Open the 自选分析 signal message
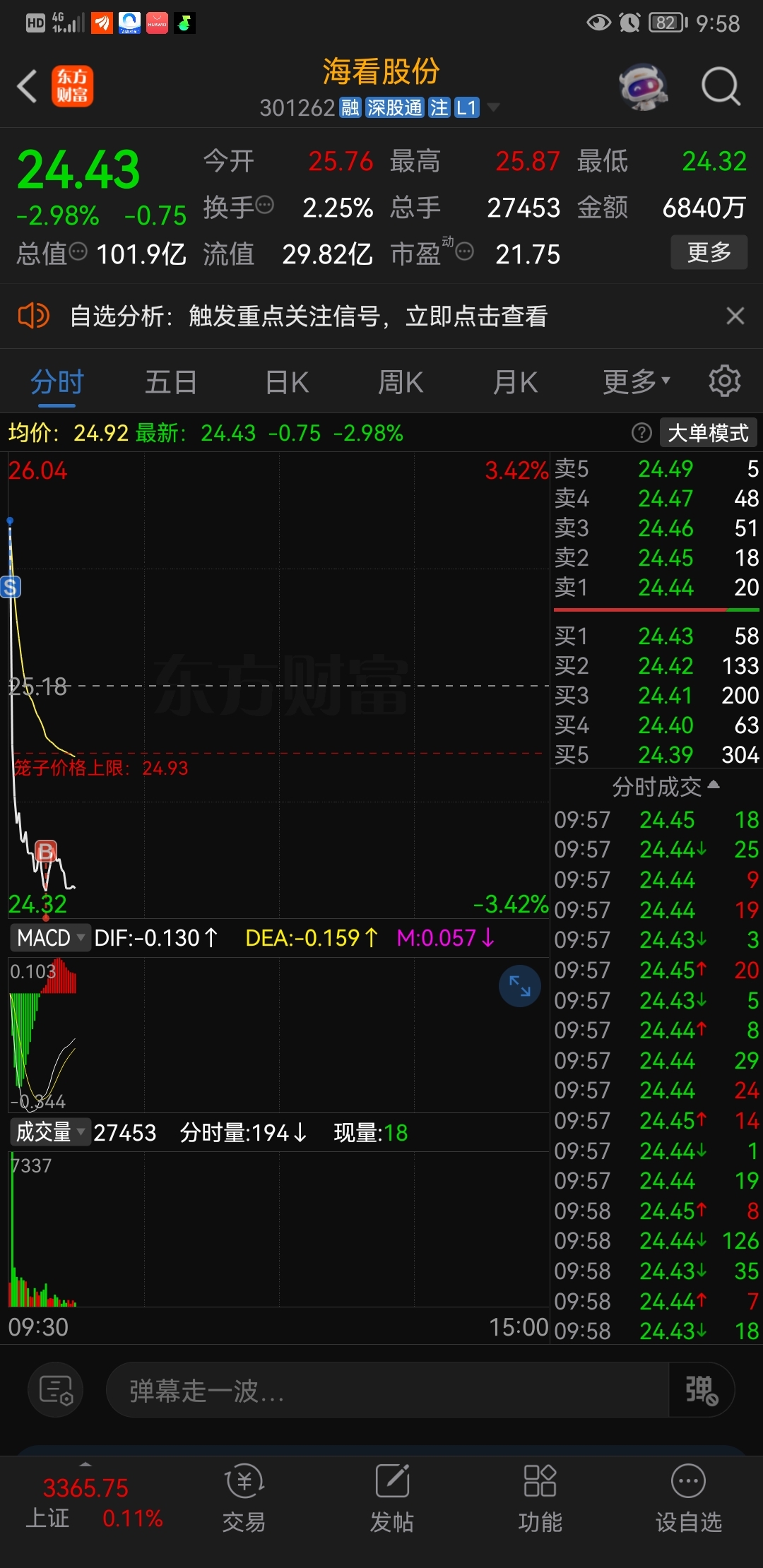The image size is (763, 1568). 309,316
